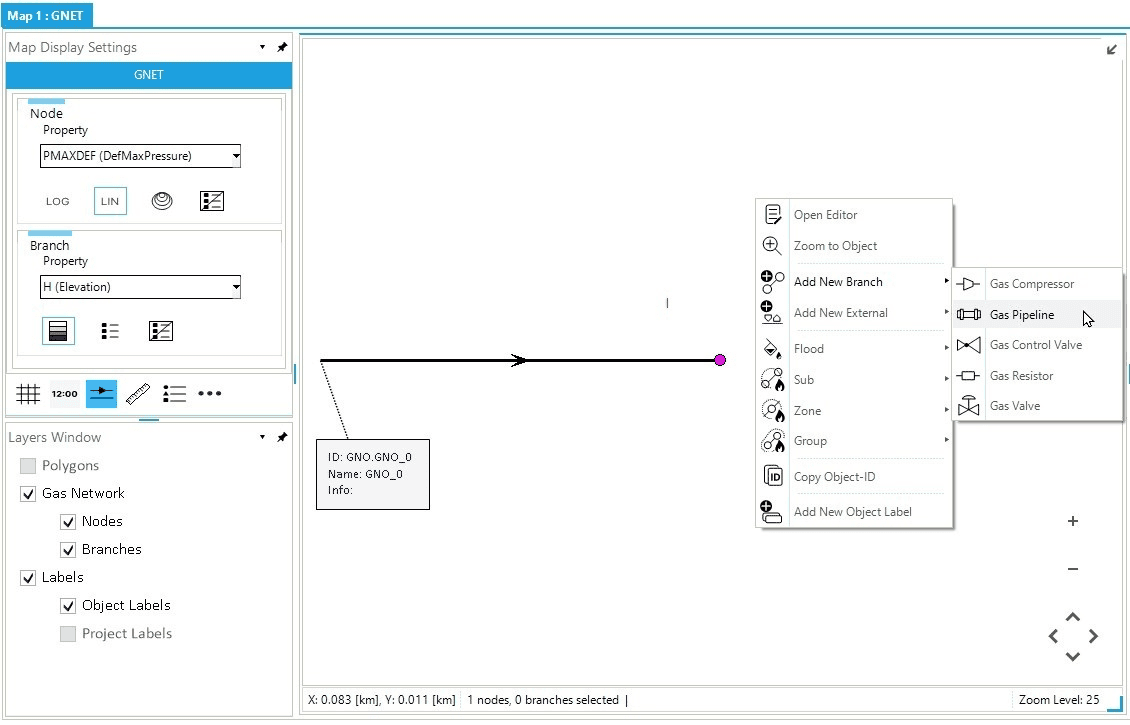Image resolution: width=1130 pixels, height=725 pixels.
Task: Select the ruler measurement tool
Action: click(138, 394)
